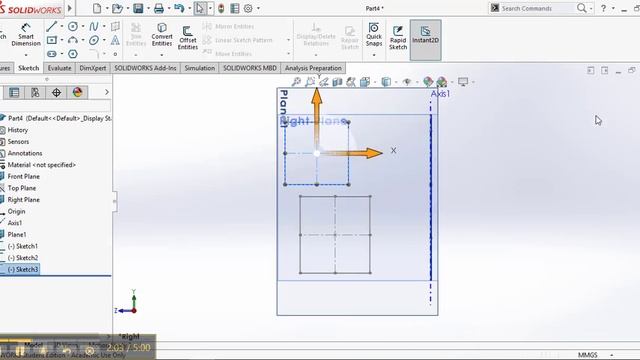The height and width of the screenshot is (360, 640).
Task: Save the part with Save icon
Action: coord(138,8)
